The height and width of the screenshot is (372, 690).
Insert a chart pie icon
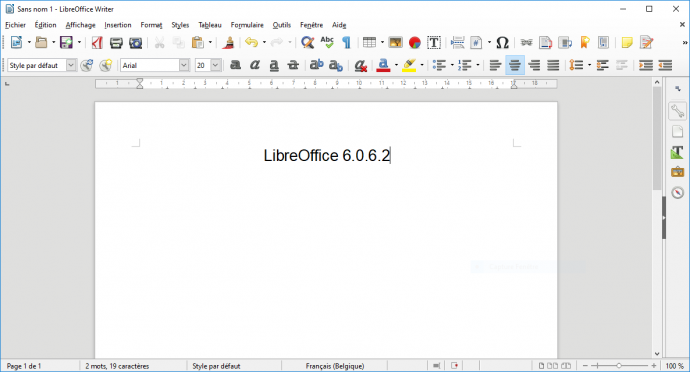(415, 43)
